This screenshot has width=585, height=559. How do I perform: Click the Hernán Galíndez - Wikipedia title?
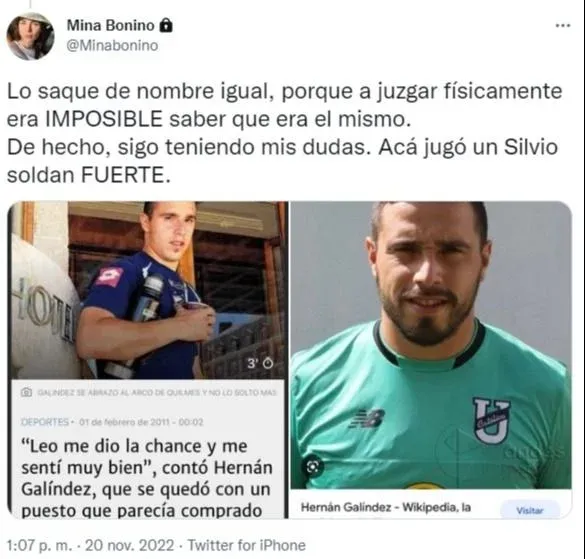click(386, 508)
